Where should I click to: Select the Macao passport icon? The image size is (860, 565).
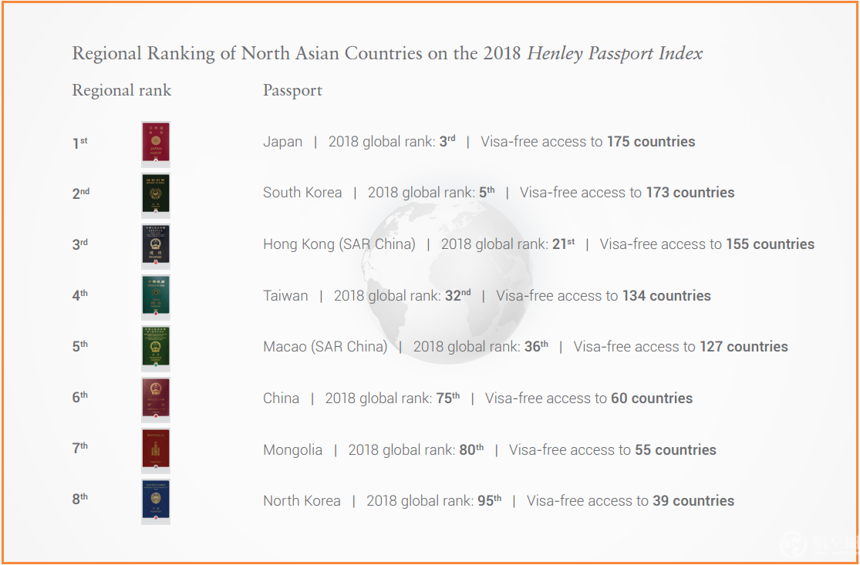click(x=155, y=347)
